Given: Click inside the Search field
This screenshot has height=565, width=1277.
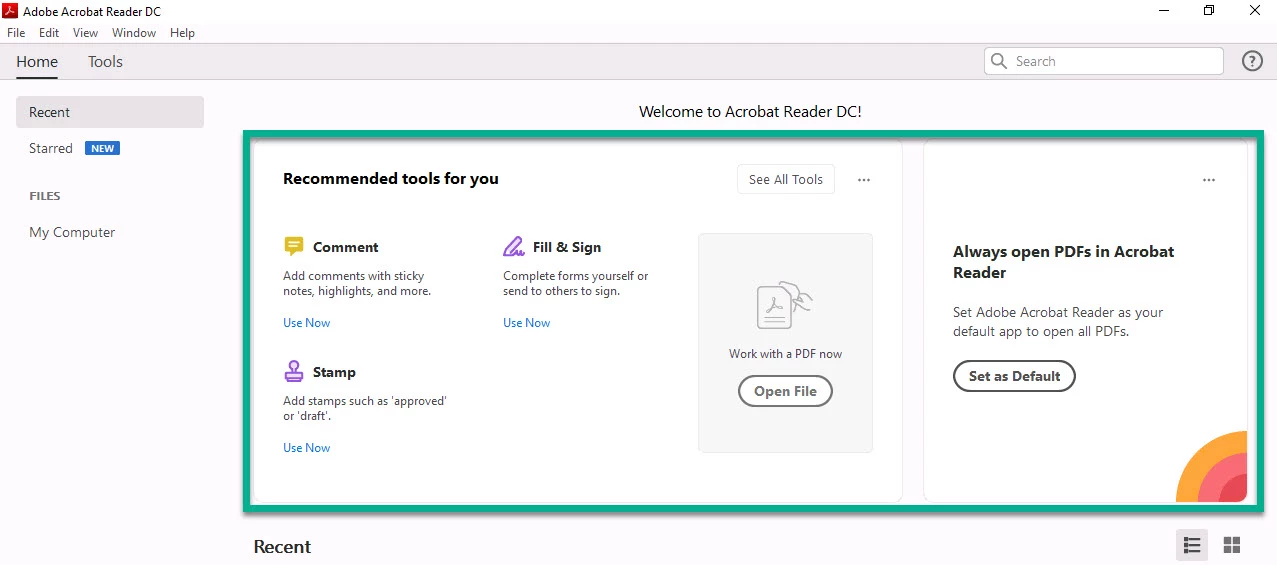Looking at the screenshot, I should coord(1104,61).
